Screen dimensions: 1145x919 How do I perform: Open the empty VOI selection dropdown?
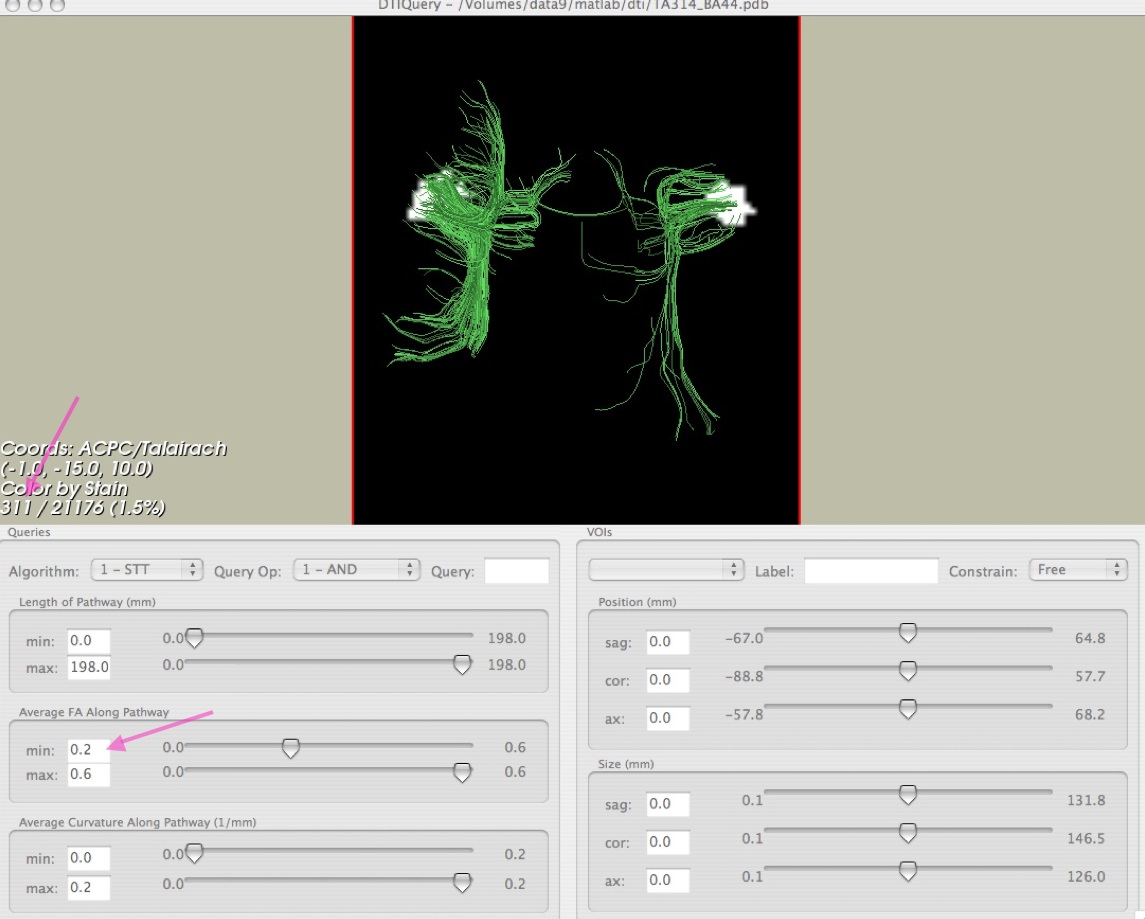click(666, 570)
